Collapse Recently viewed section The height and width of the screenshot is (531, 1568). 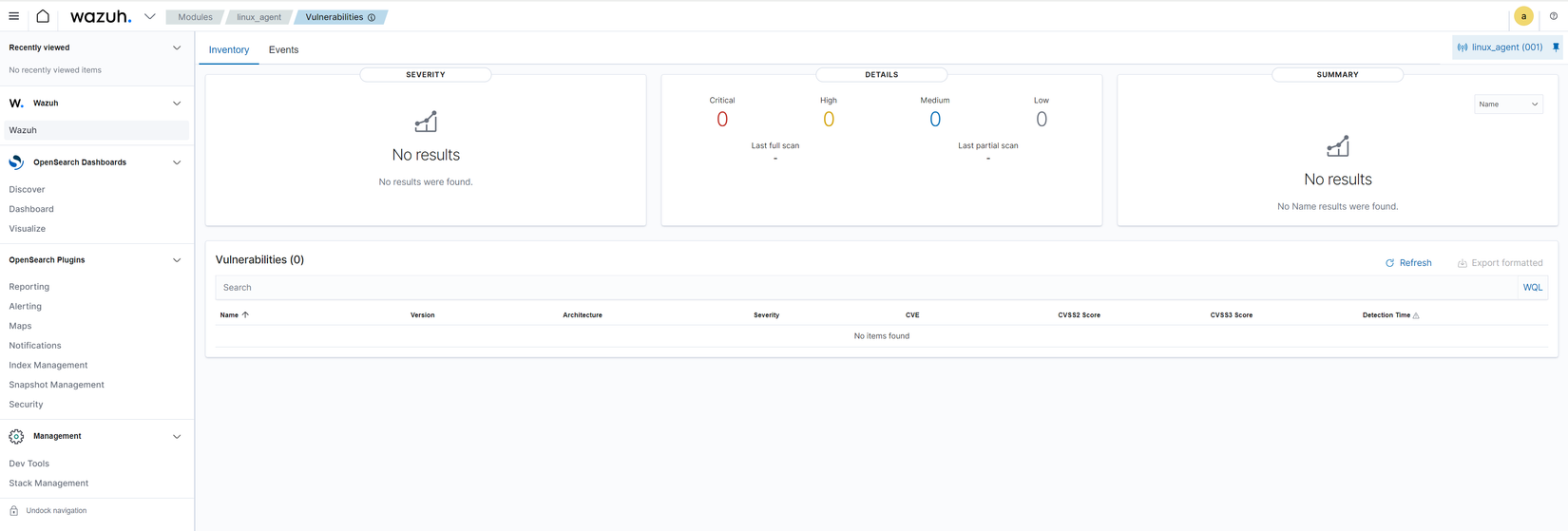(177, 47)
